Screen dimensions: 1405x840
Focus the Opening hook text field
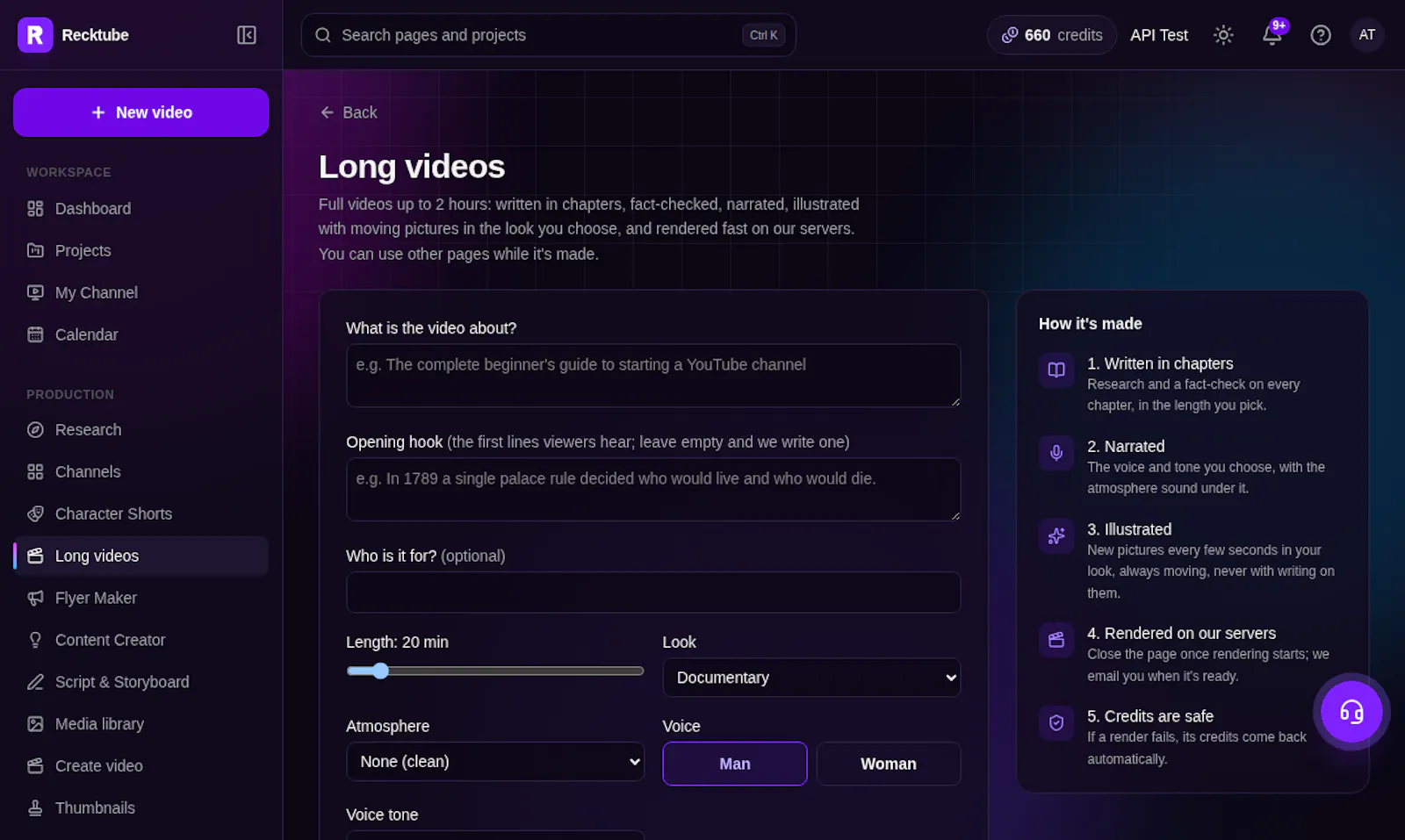(x=653, y=490)
